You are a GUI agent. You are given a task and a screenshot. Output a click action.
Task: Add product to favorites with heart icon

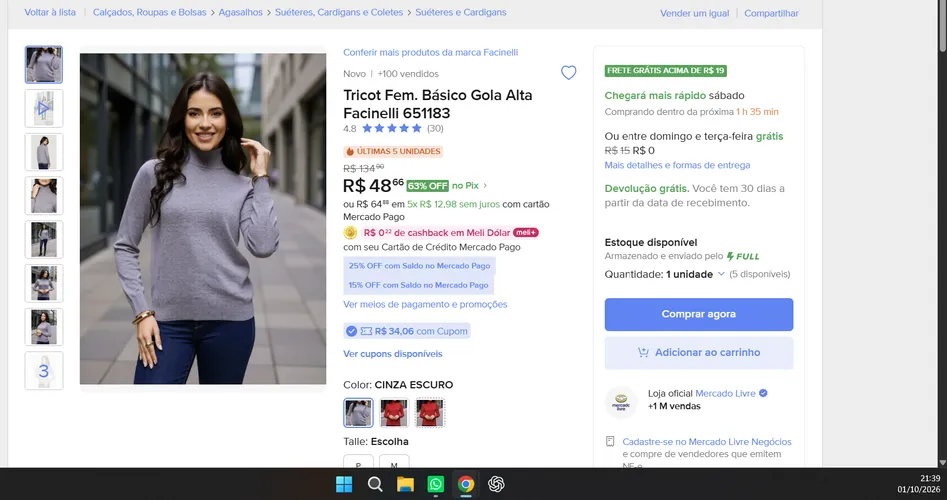pos(568,72)
